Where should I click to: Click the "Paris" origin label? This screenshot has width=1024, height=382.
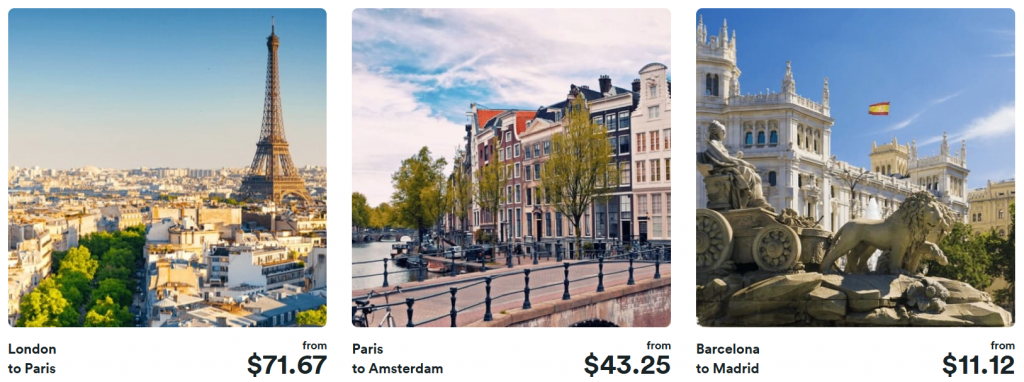pos(369,349)
